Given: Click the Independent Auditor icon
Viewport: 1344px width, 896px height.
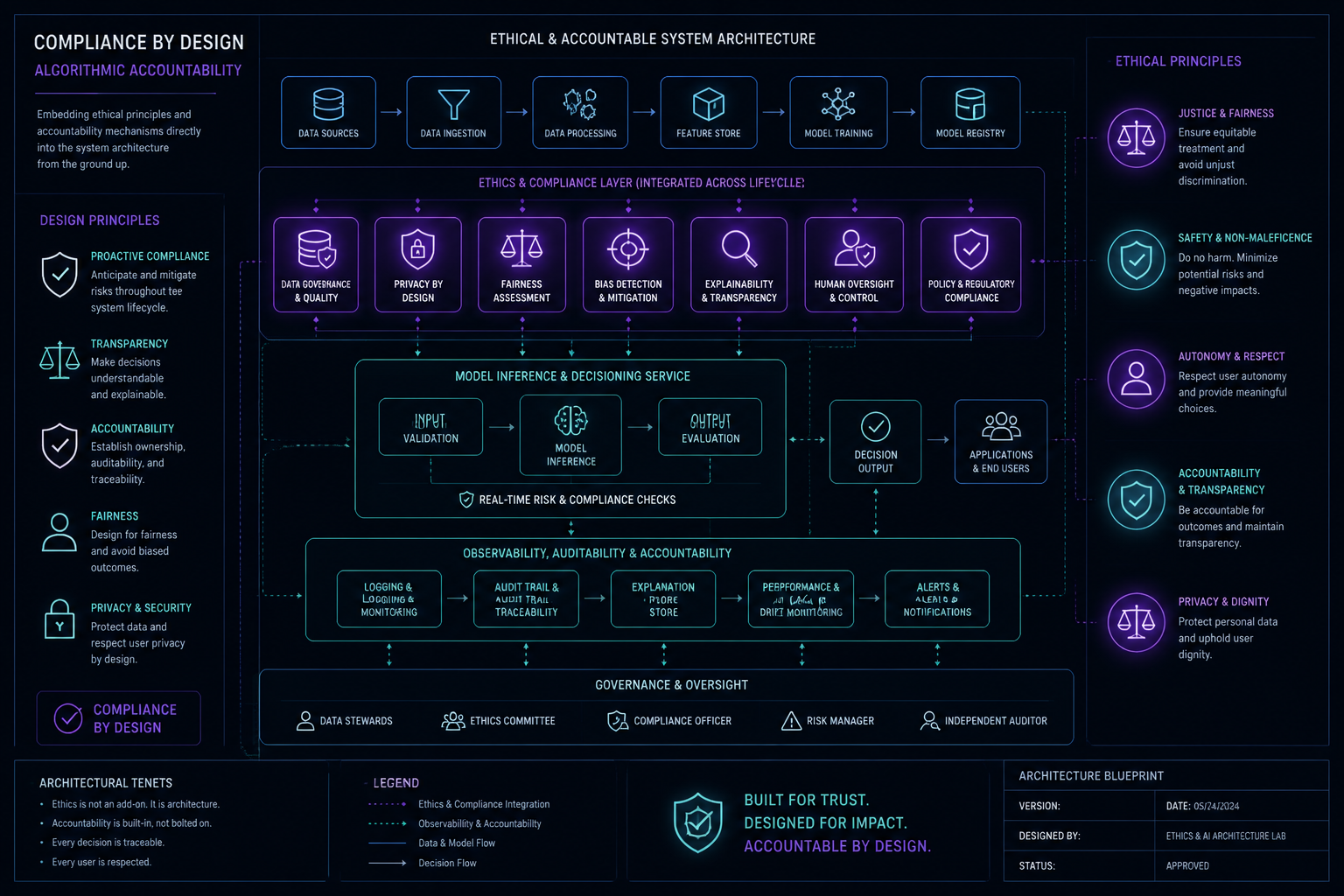Looking at the screenshot, I should click(x=929, y=721).
